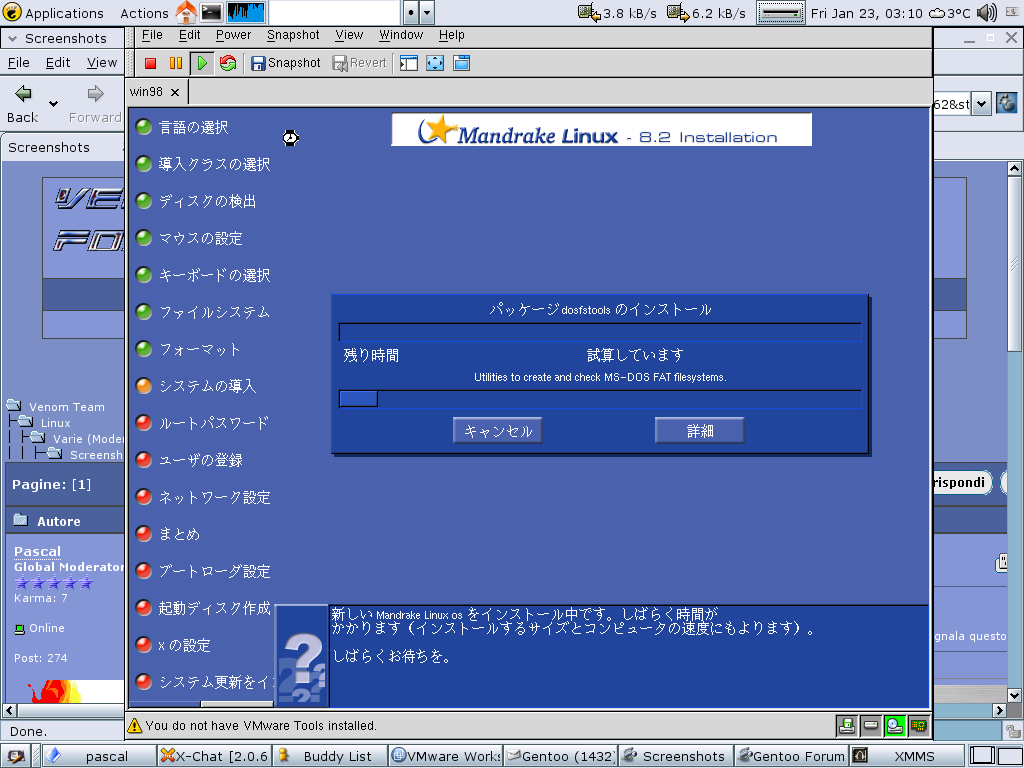The width and height of the screenshot is (1024, 768).
Task: Click the 詳細 (Details) button in installer
Action: [x=699, y=431]
